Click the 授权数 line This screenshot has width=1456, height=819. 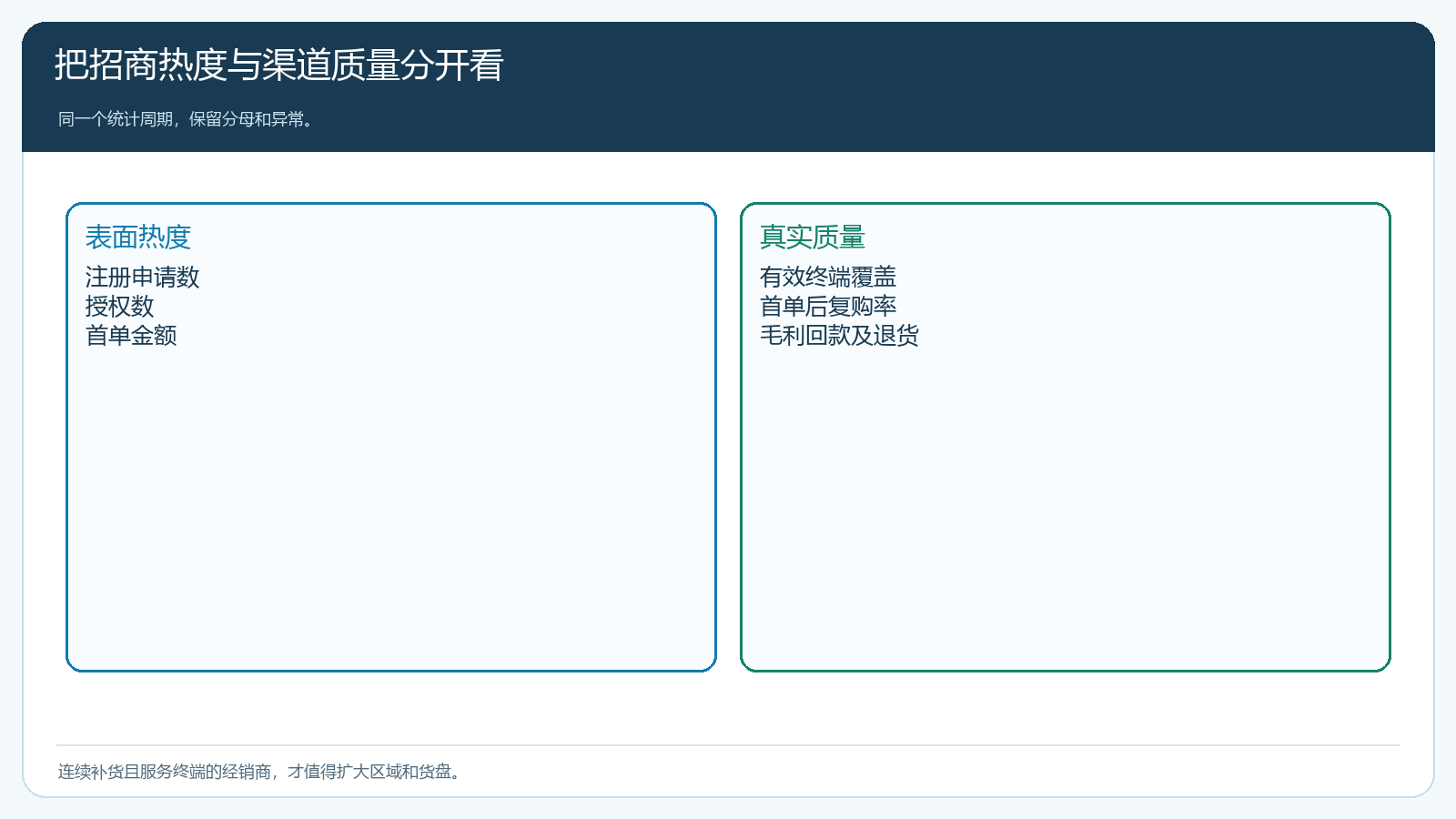point(119,306)
